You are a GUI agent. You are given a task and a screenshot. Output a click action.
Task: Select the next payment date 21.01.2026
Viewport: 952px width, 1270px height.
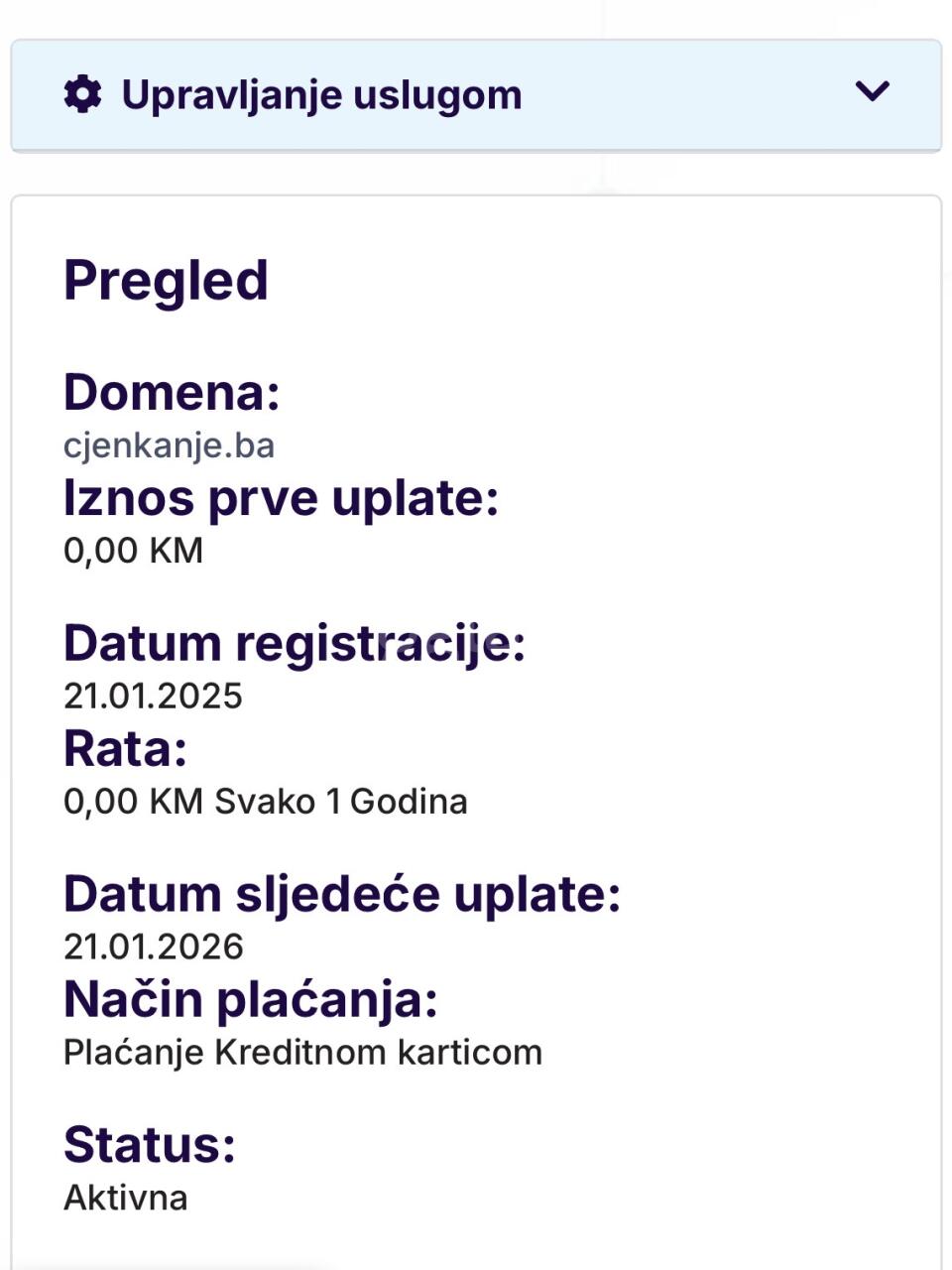[153, 947]
